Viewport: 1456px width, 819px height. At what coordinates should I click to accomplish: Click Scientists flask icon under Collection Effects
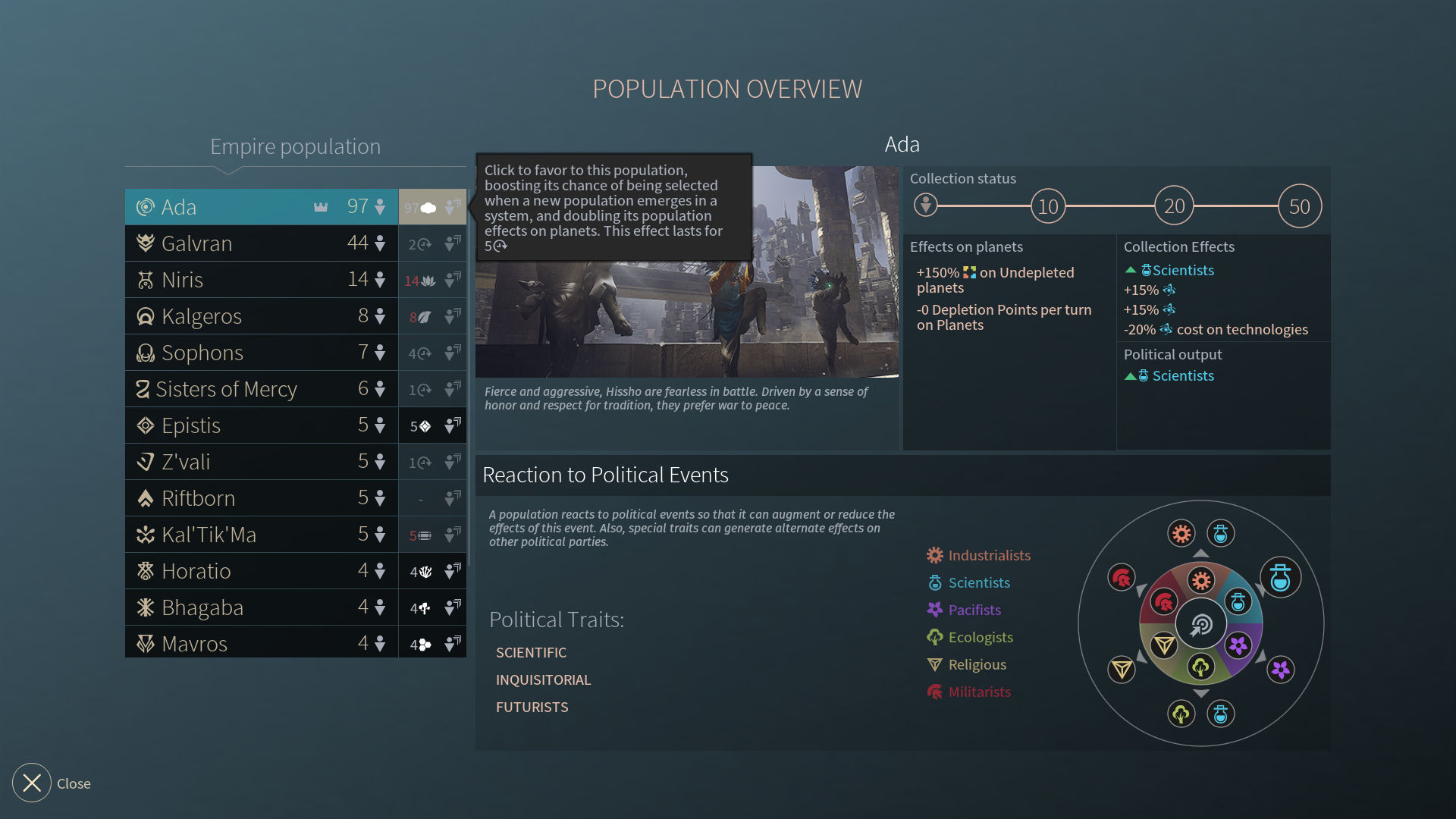(1146, 271)
